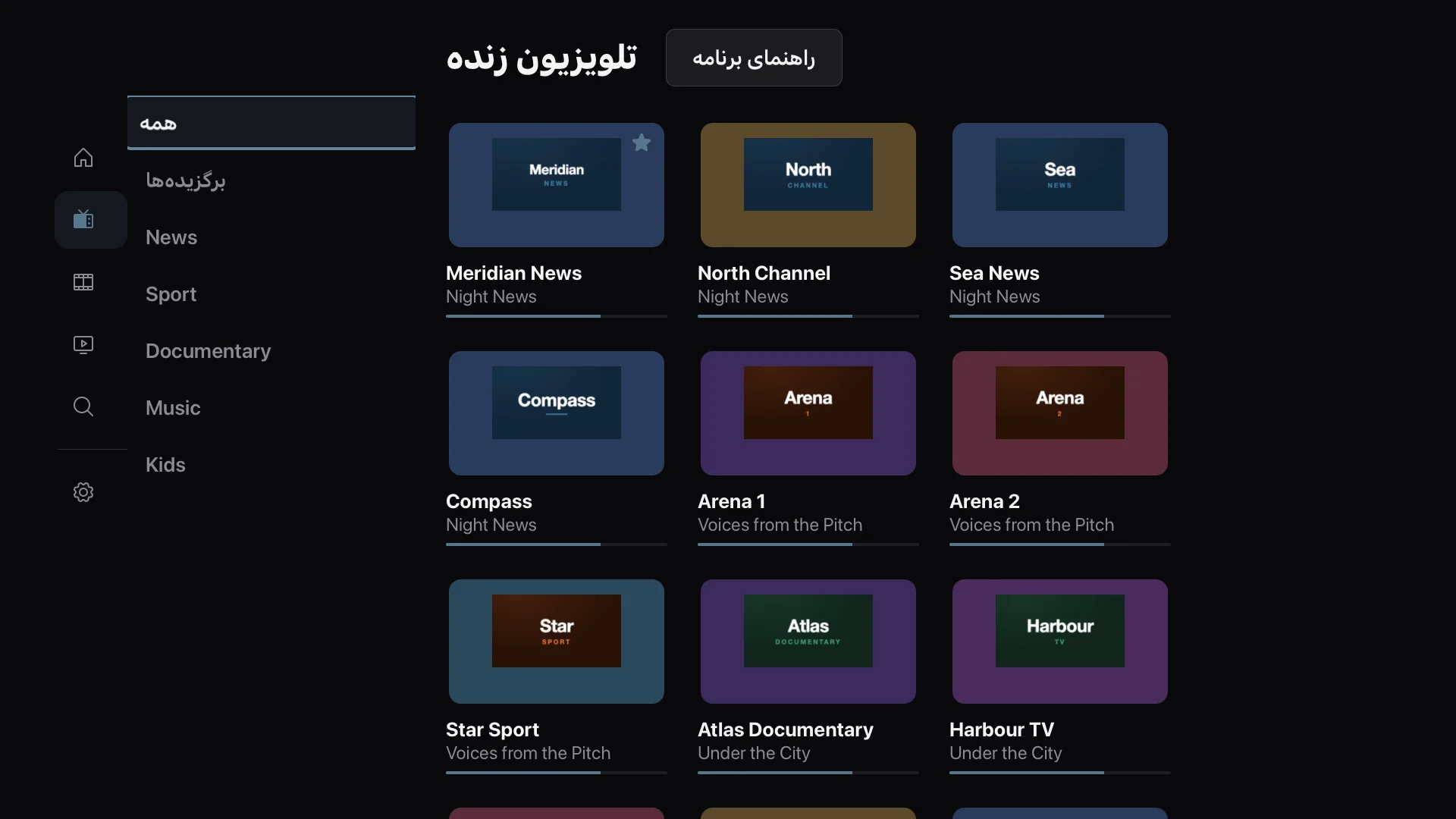Screen dimensions: 1456x819
Task: Open Settings gear in sidebar
Action: pyautogui.click(x=83, y=492)
